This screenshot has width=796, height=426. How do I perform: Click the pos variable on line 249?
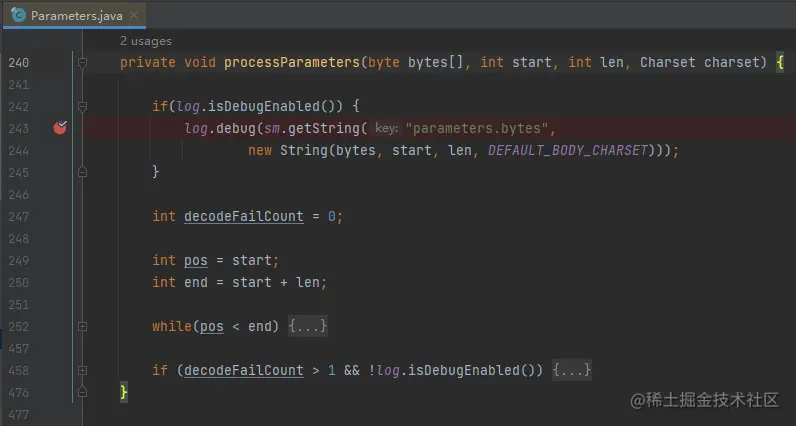[x=195, y=260]
